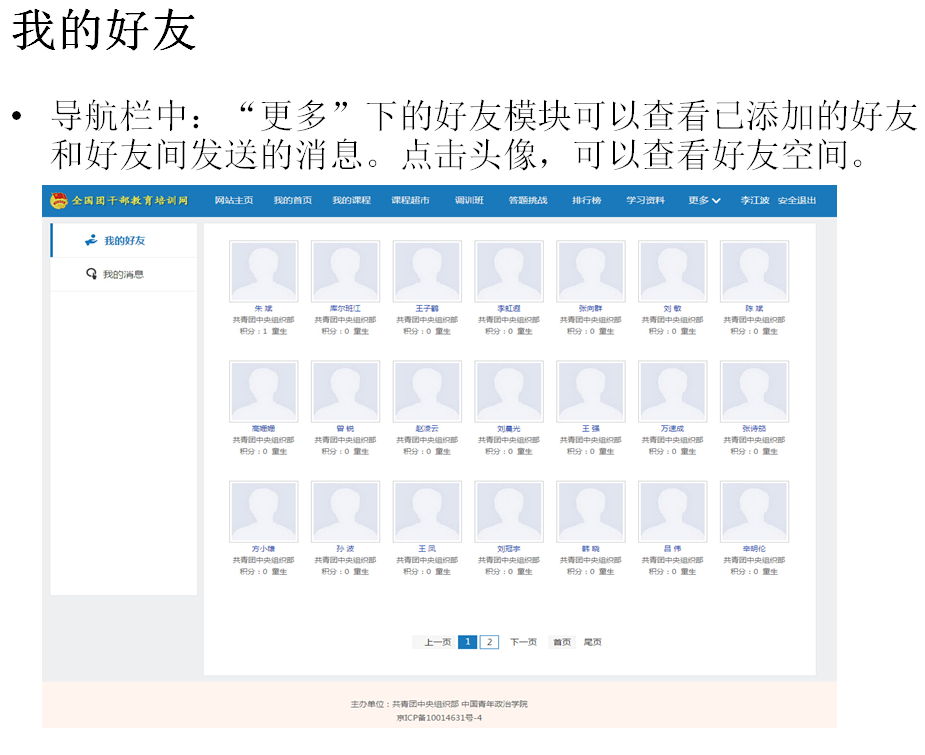Select 排行榜 in the top navigation
Screen dimensions: 925x755
click(587, 201)
